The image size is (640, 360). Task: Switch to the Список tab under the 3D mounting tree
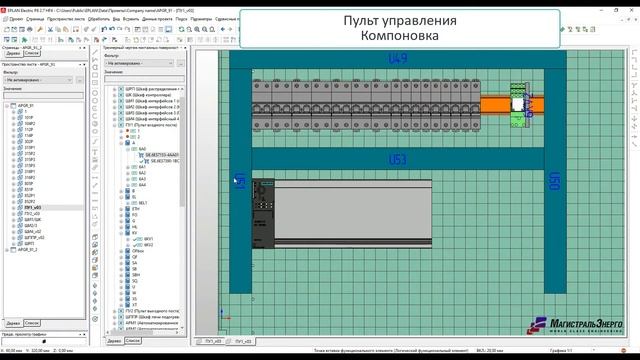coord(133,340)
